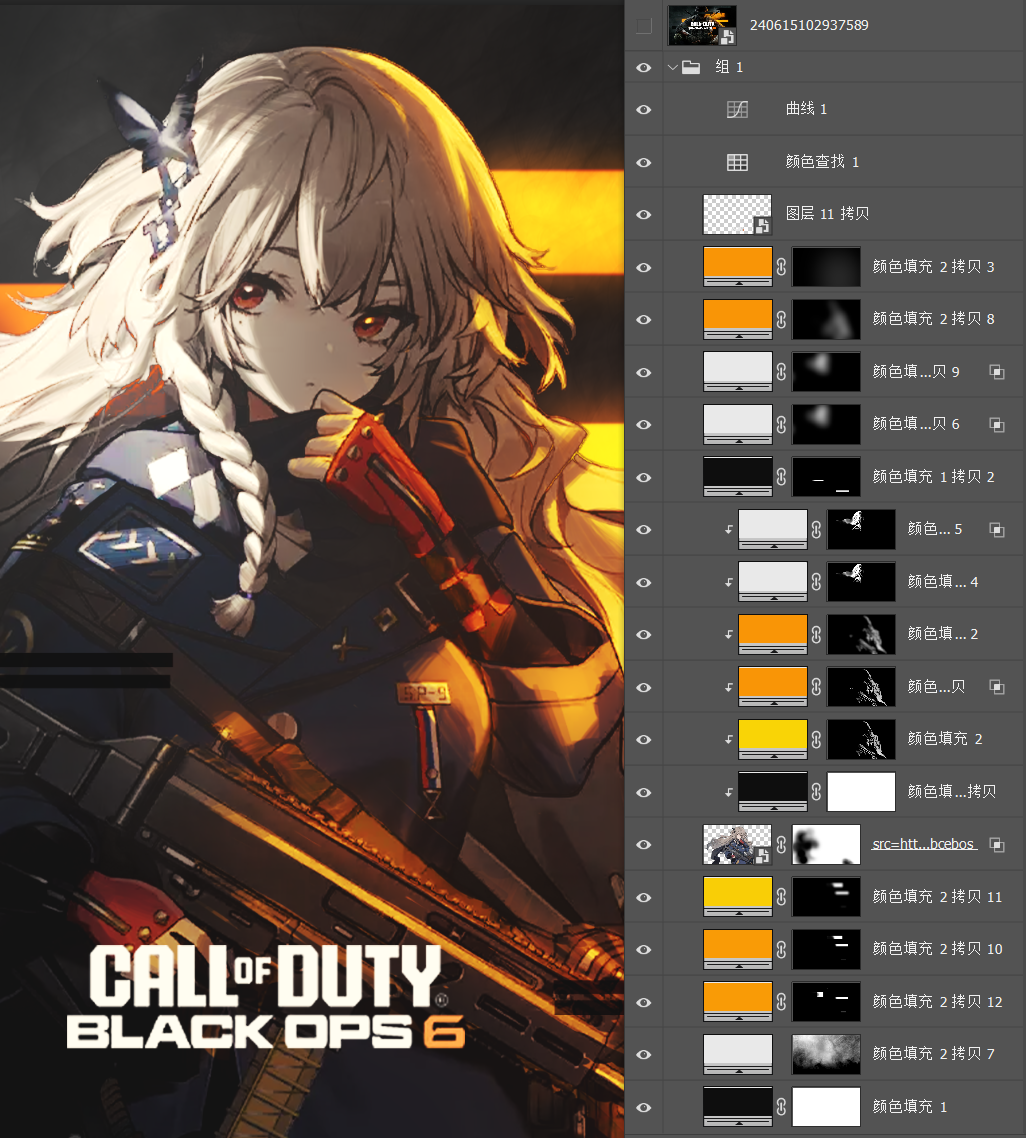The height and width of the screenshot is (1138, 1026).
Task: Click the Curves adjustment icon on 曲线 1
Action: (737, 110)
